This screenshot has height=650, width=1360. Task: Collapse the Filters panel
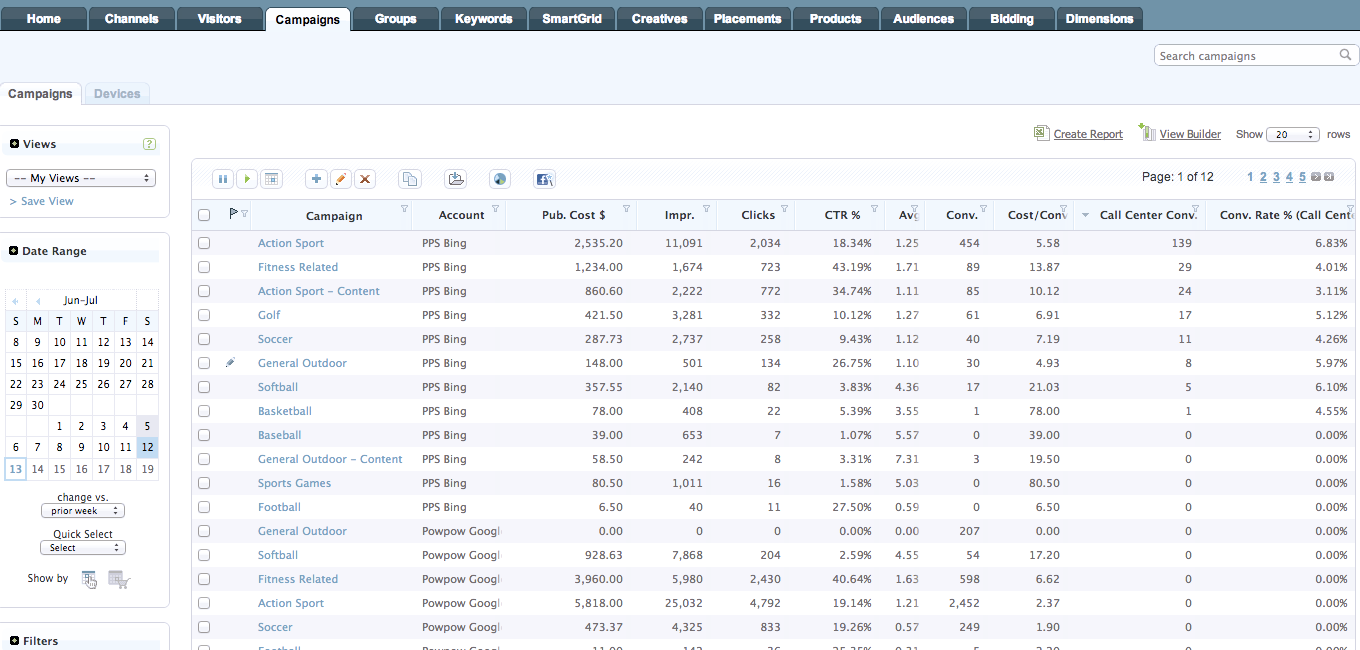pyautogui.click(x=15, y=641)
